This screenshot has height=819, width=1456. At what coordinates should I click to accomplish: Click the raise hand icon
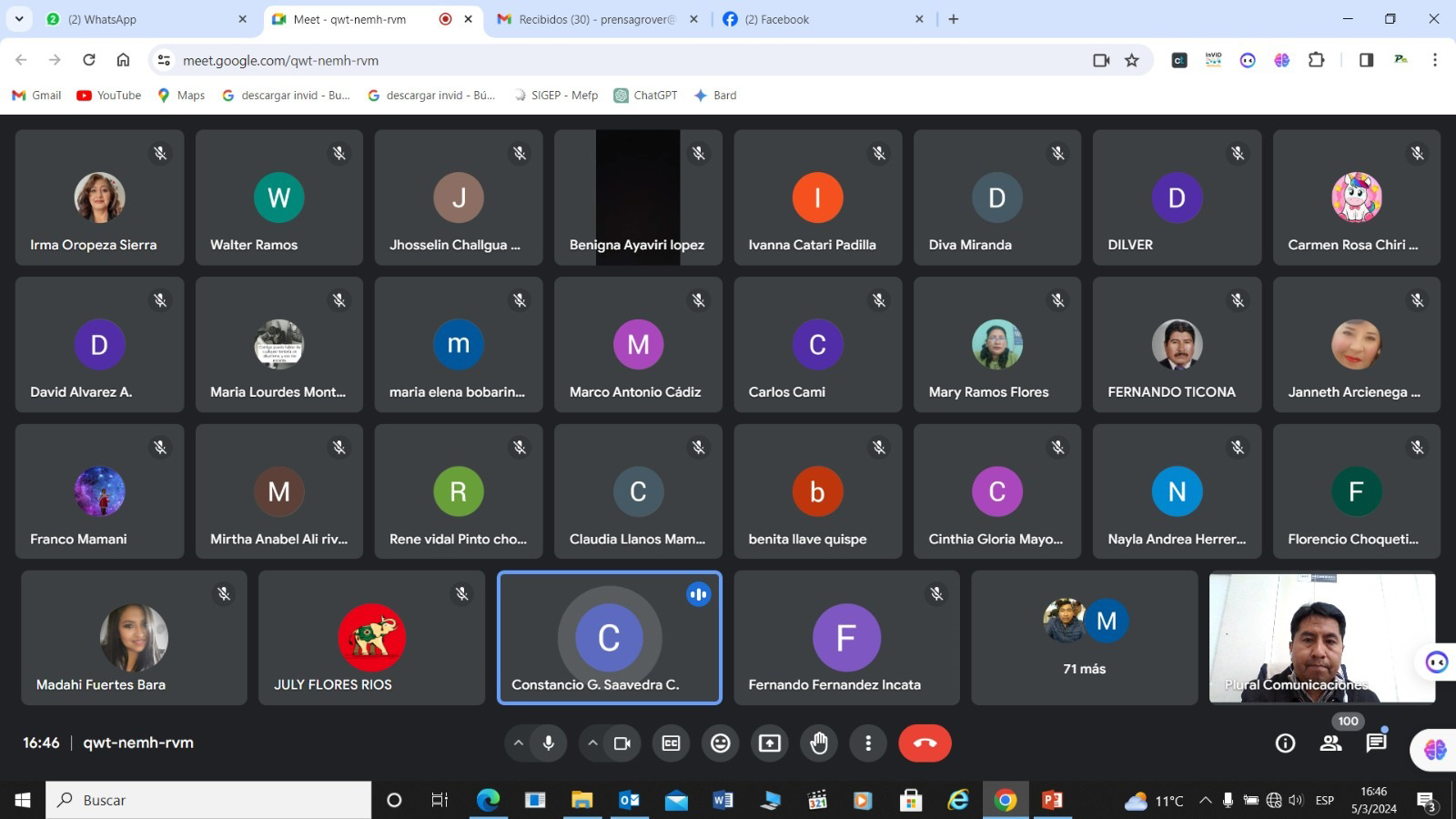819,743
